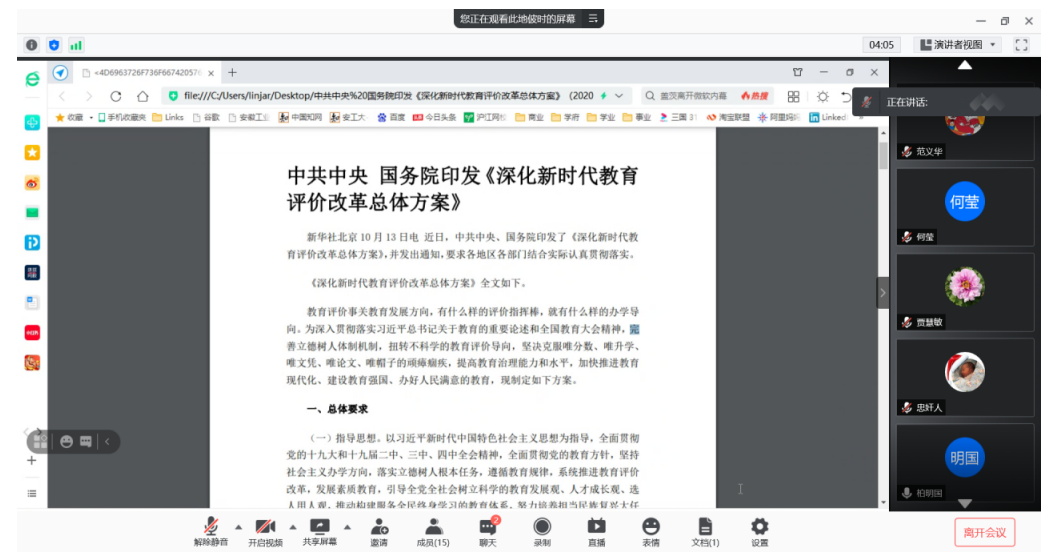
Task: Turn on the camera (开启视频)
Action: tap(265, 532)
